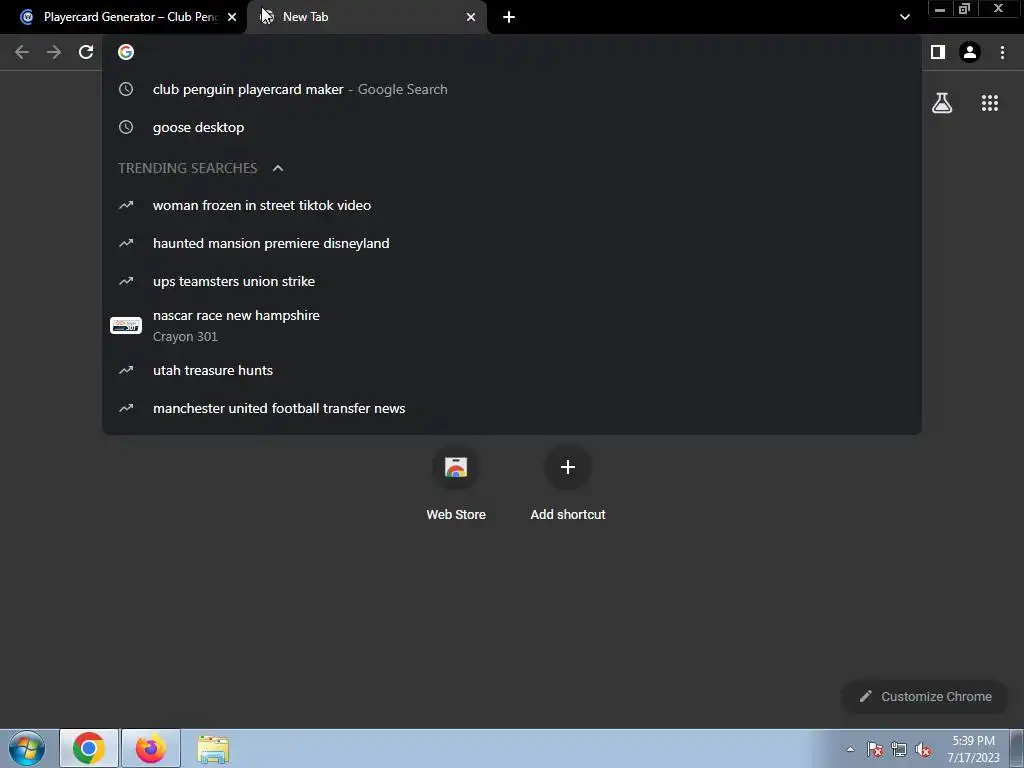Reload the page with the refresh icon
The height and width of the screenshot is (768, 1024).
pyautogui.click(x=86, y=52)
